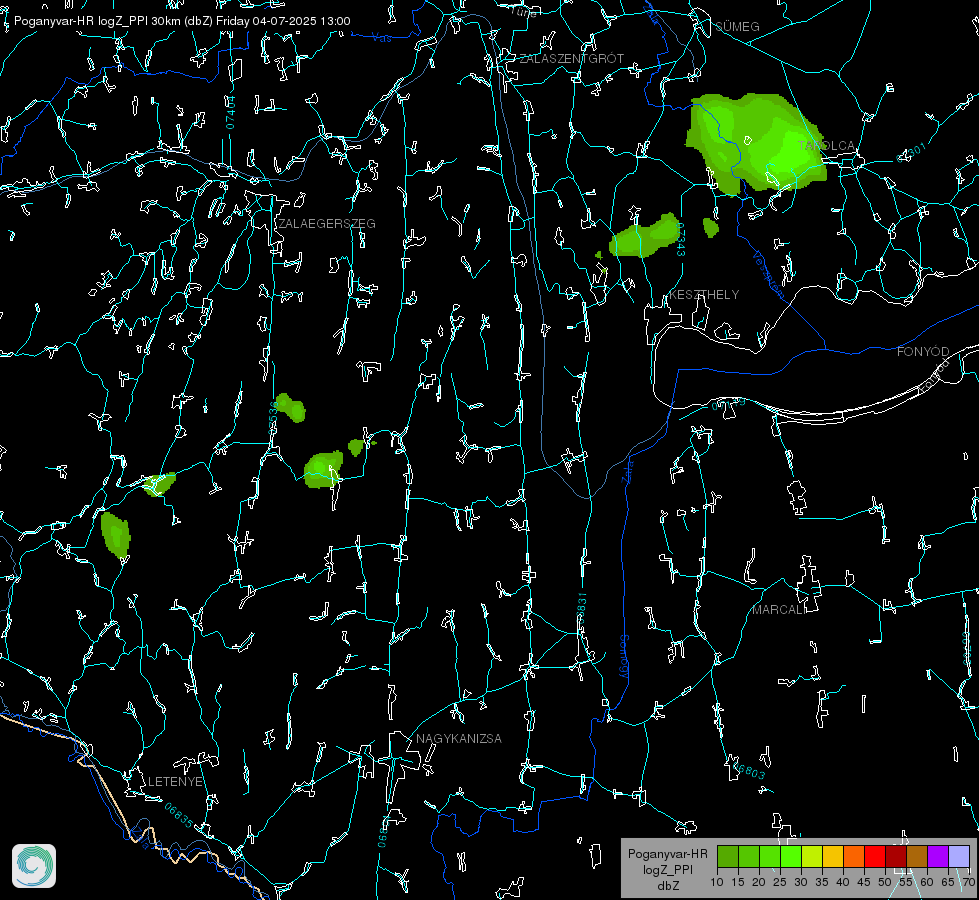Click the 06831 road number label
Screen dimensions: 979x900
pos(581,610)
